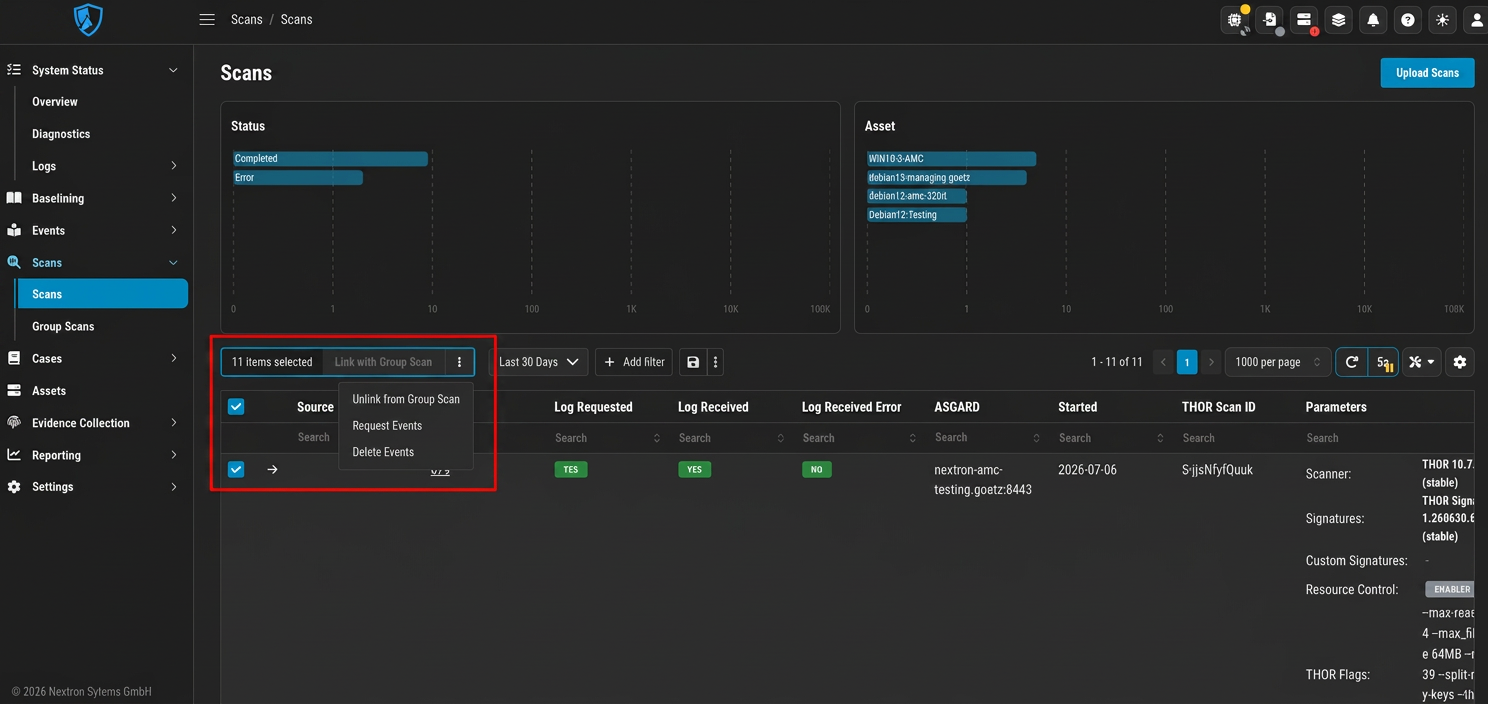Click the Scans breadcrumb link
1488x704 pixels.
(x=247, y=19)
